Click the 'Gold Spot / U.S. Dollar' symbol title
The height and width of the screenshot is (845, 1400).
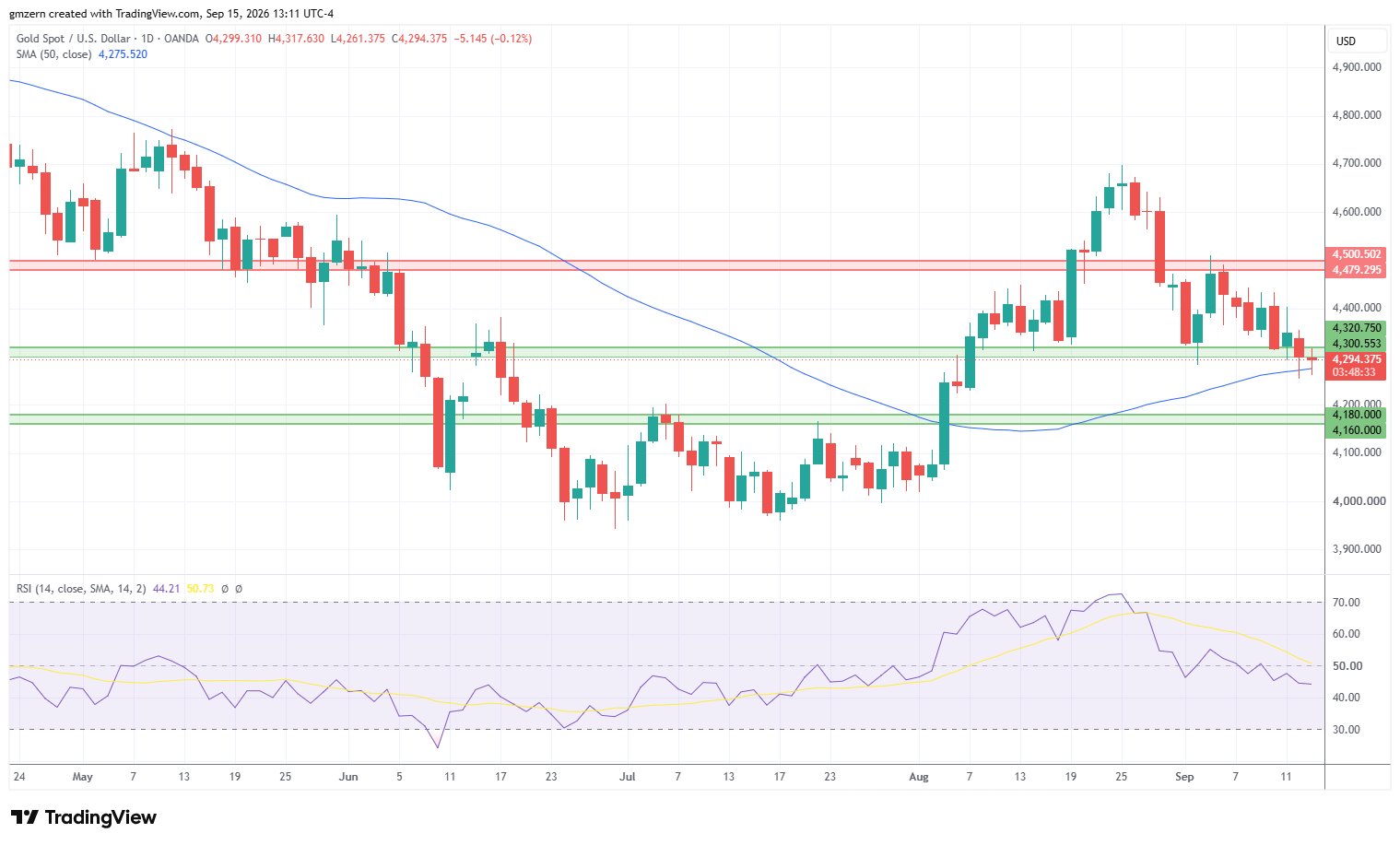click(x=75, y=39)
